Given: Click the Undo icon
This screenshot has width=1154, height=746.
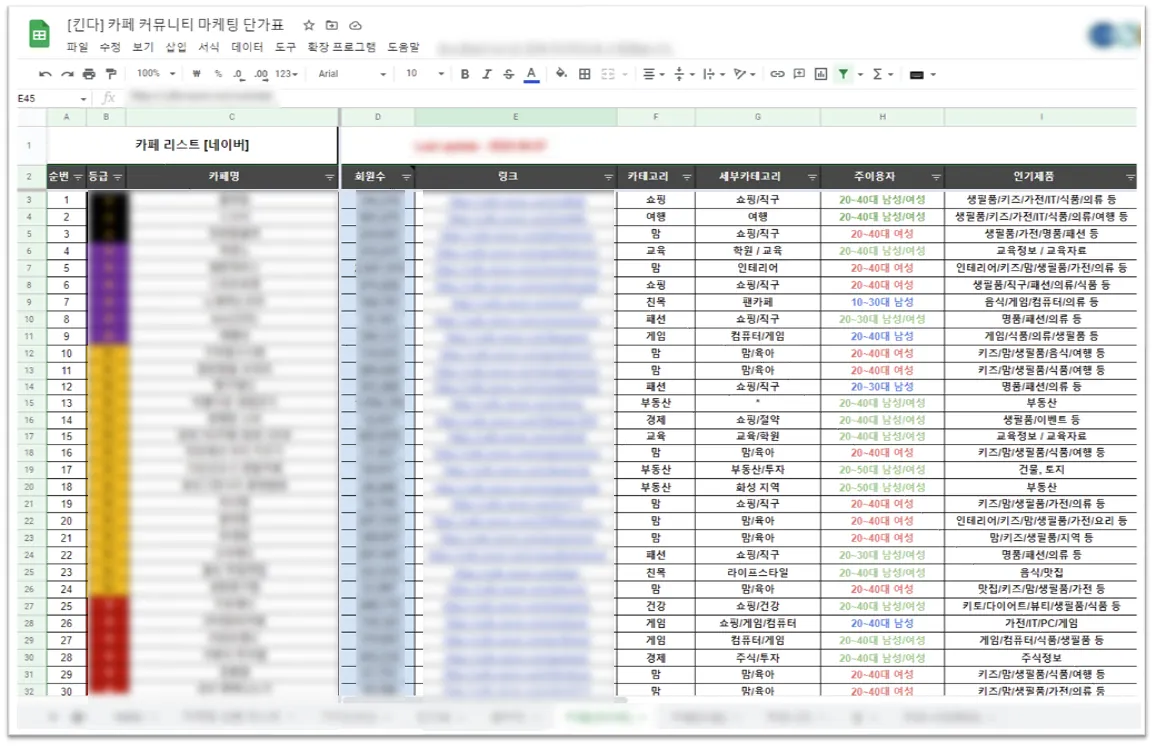Looking at the screenshot, I should click(x=45, y=74).
